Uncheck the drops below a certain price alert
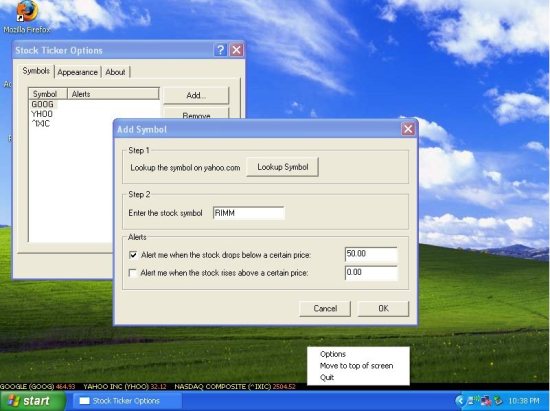The height and width of the screenshot is (411, 550). (x=133, y=255)
